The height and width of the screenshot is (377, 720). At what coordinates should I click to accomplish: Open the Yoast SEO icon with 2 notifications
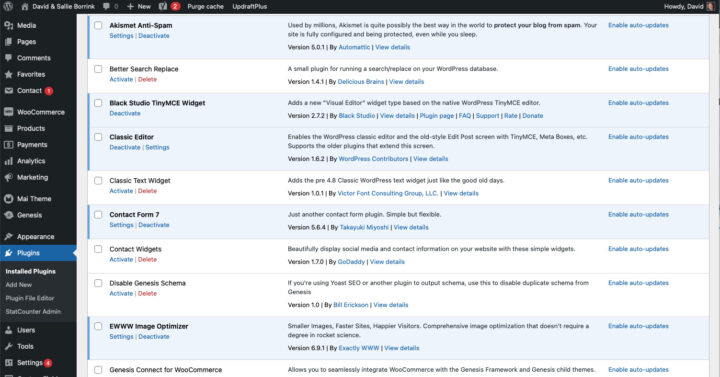click(x=163, y=6)
